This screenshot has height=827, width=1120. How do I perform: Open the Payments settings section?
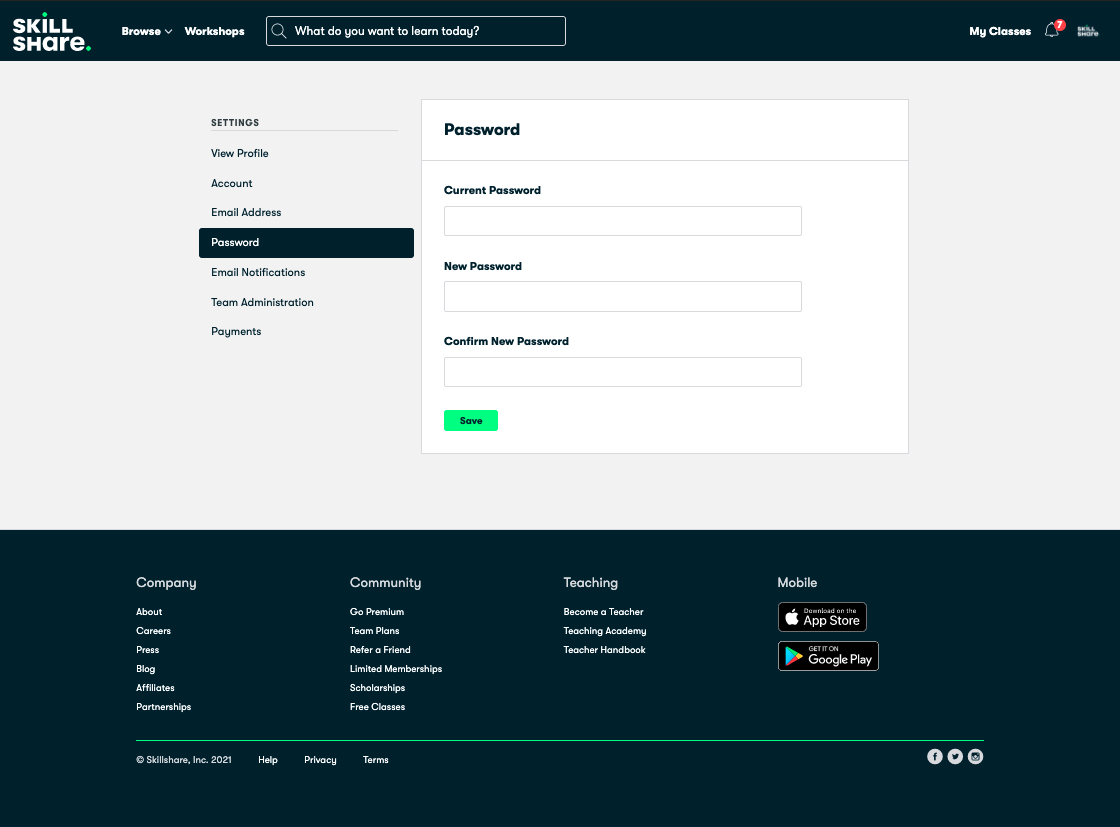236,331
